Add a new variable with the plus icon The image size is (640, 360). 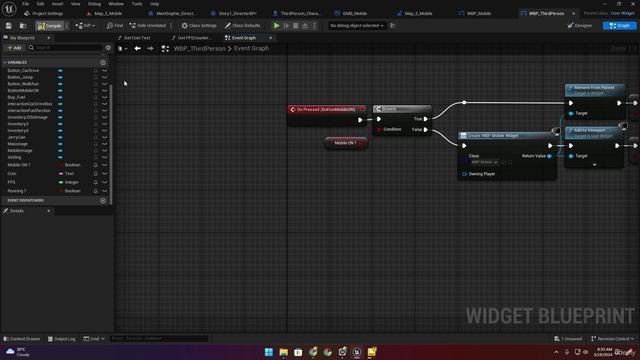103,62
